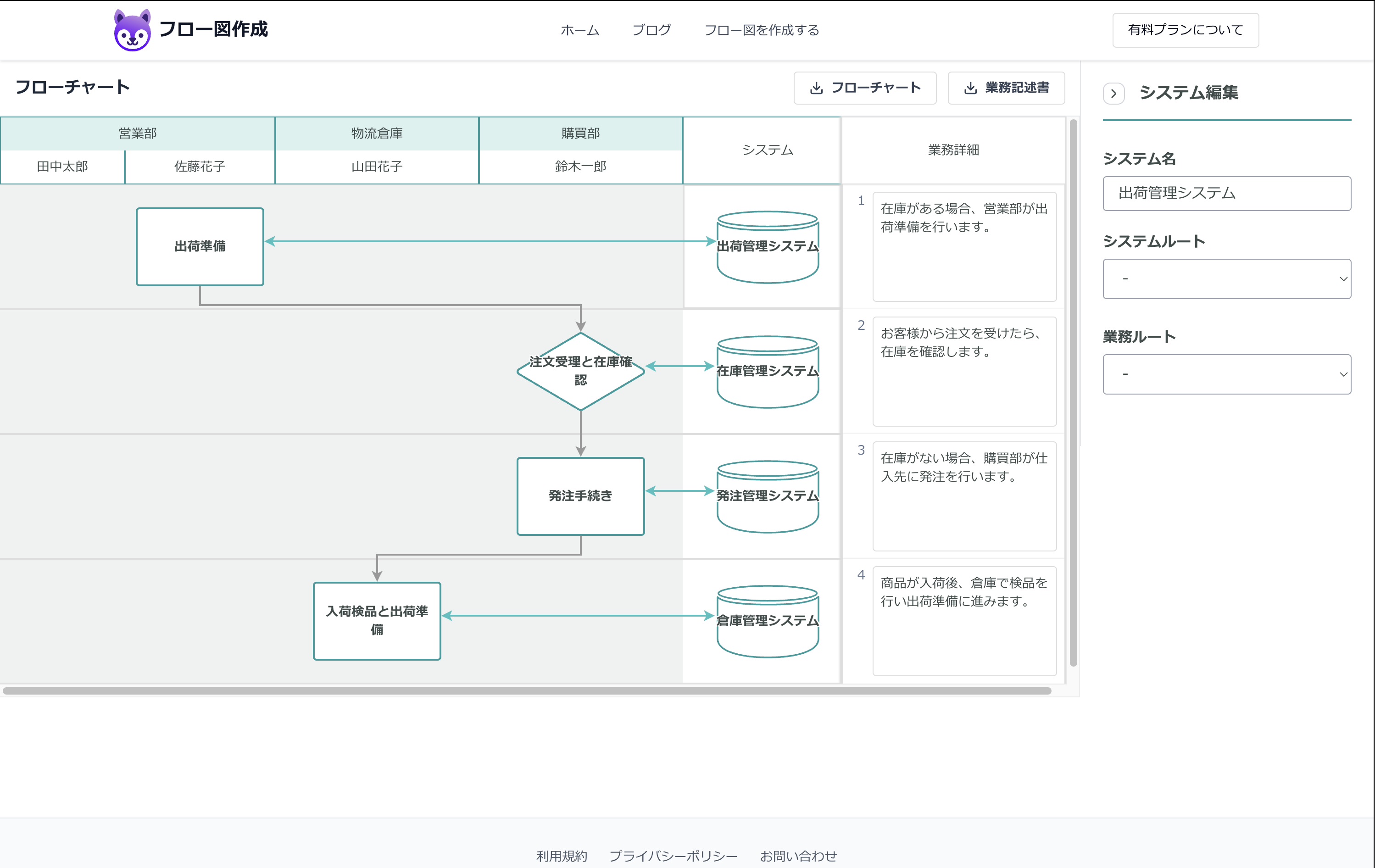Select the 注文受理と在庫確認 decision diamond
The height and width of the screenshot is (868, 1375).
[581, 371]
